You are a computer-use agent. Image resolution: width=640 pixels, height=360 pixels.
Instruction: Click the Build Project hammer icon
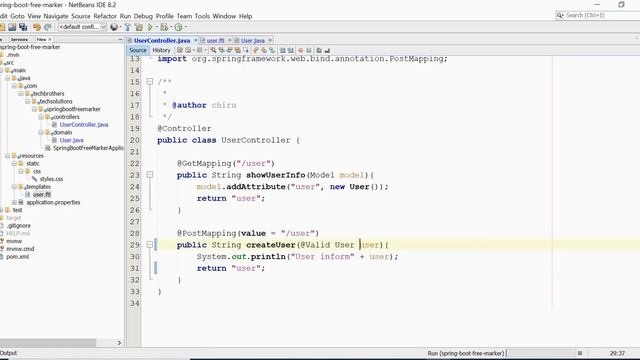pos(127,27)
